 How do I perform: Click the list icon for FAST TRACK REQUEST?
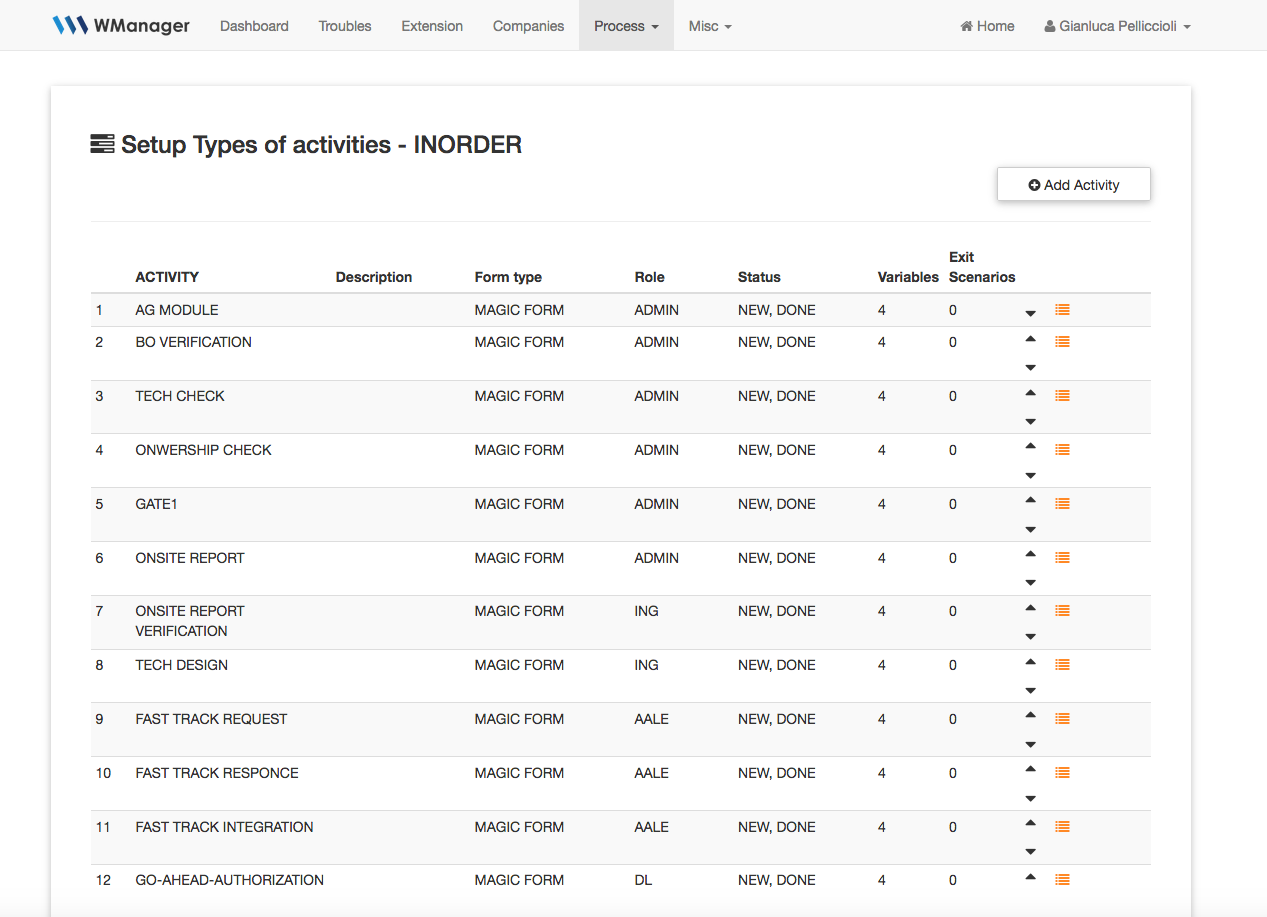click(1062, 719)
